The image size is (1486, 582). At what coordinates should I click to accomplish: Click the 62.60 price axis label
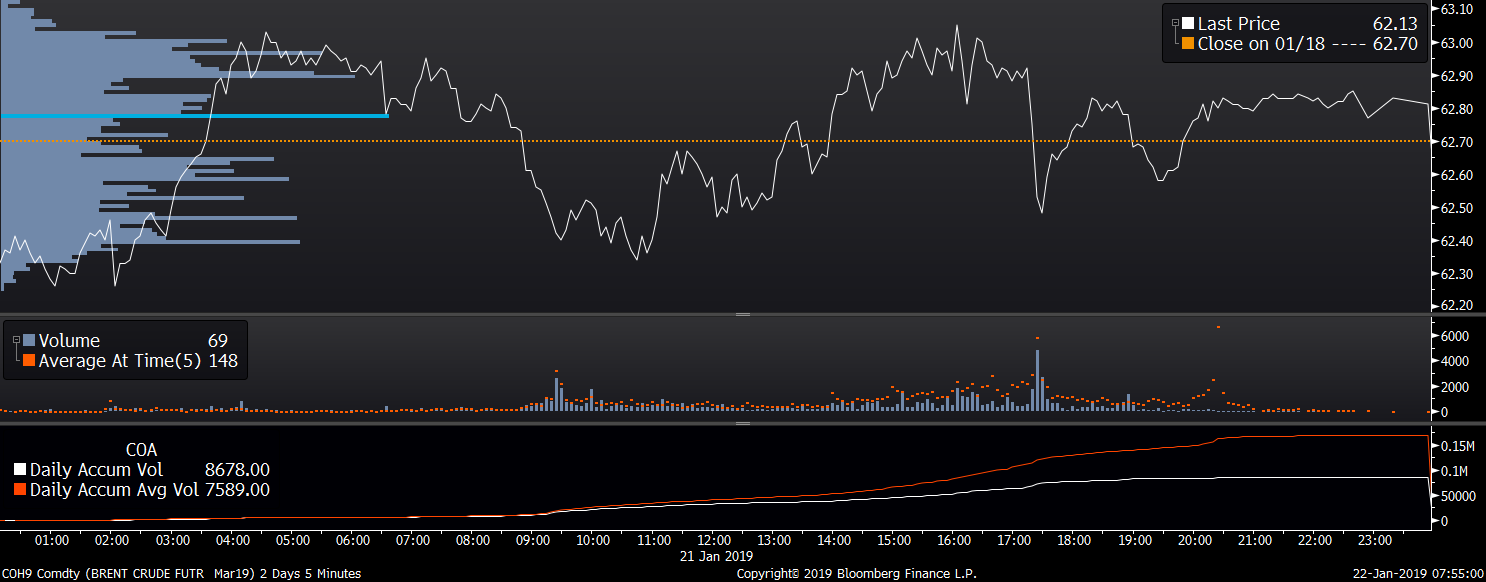[1455, 175]
